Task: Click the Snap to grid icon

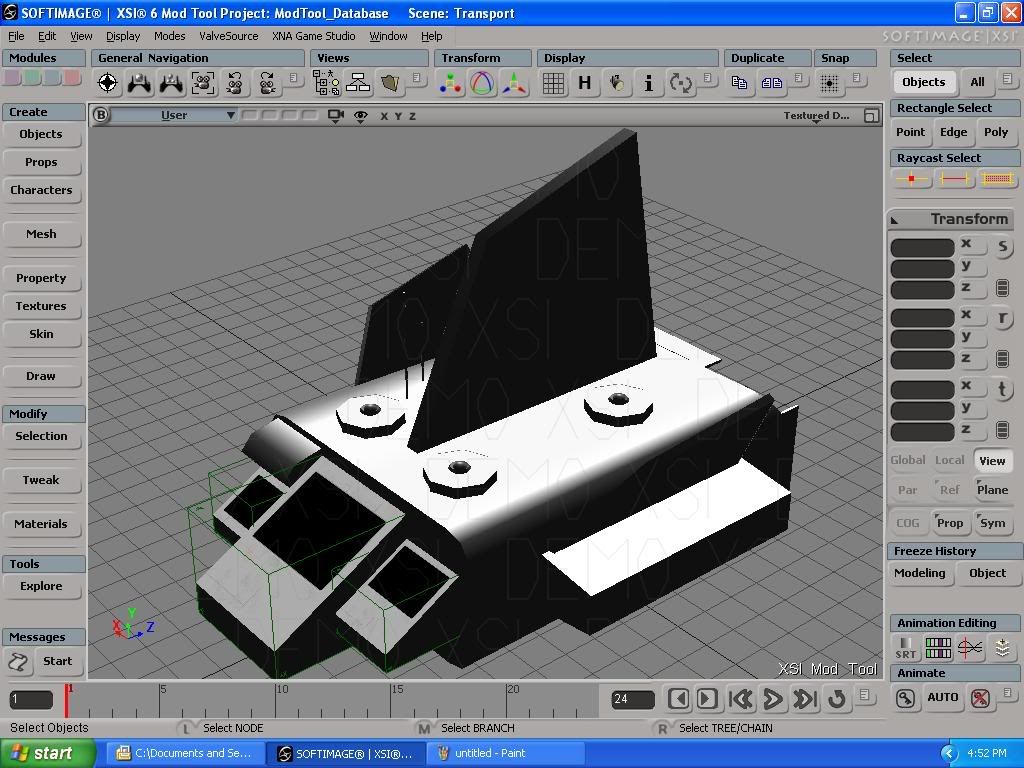Action: click(x=829, y=83)
